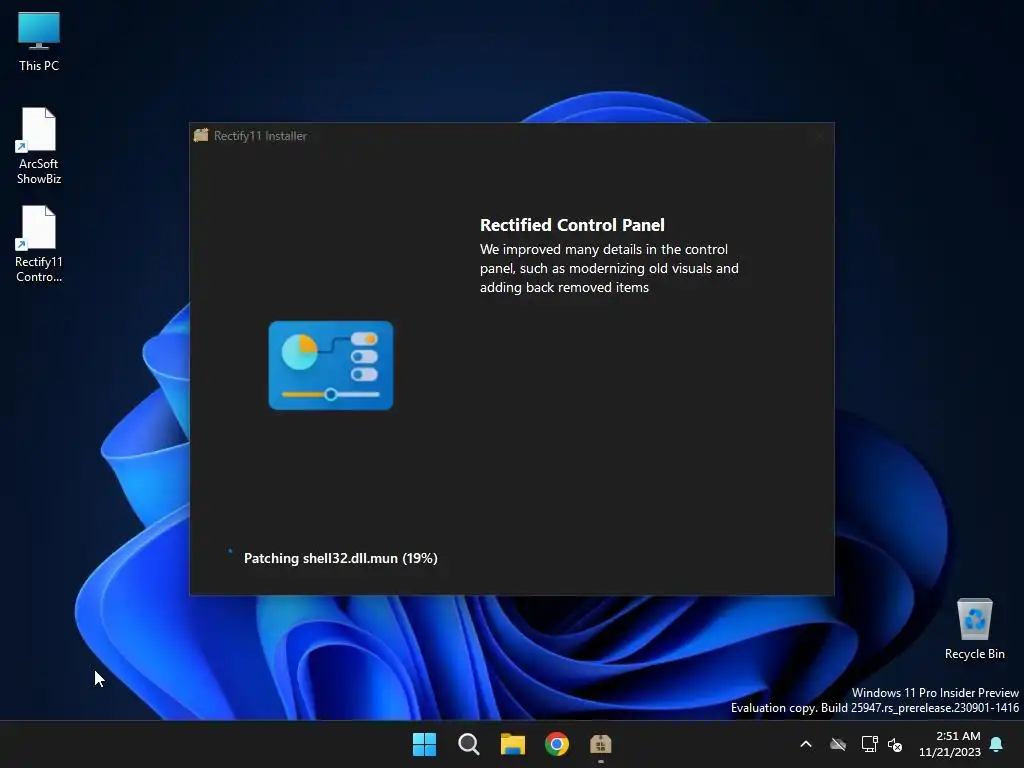
Task: Click the Rectified Control Panel heading
Action: (572, 225)
